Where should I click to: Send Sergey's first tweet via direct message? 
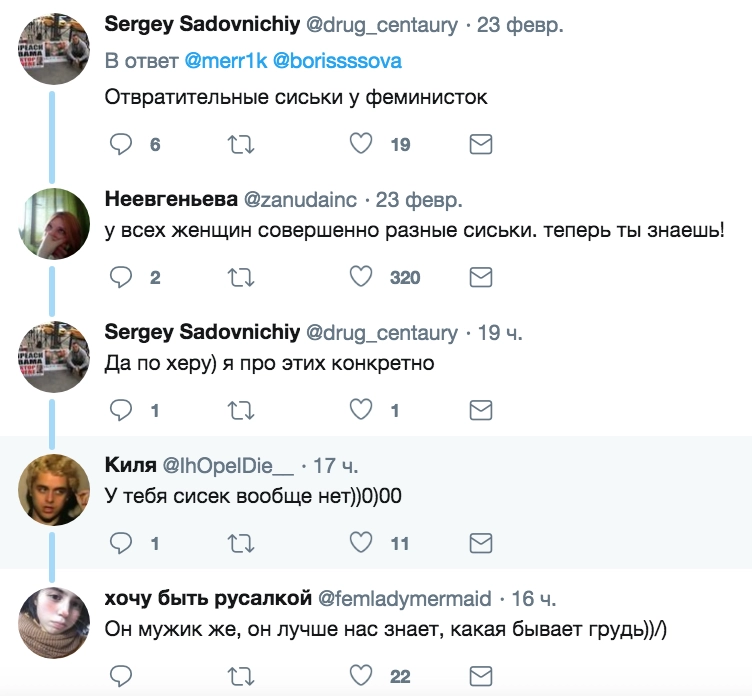[481, 145]
